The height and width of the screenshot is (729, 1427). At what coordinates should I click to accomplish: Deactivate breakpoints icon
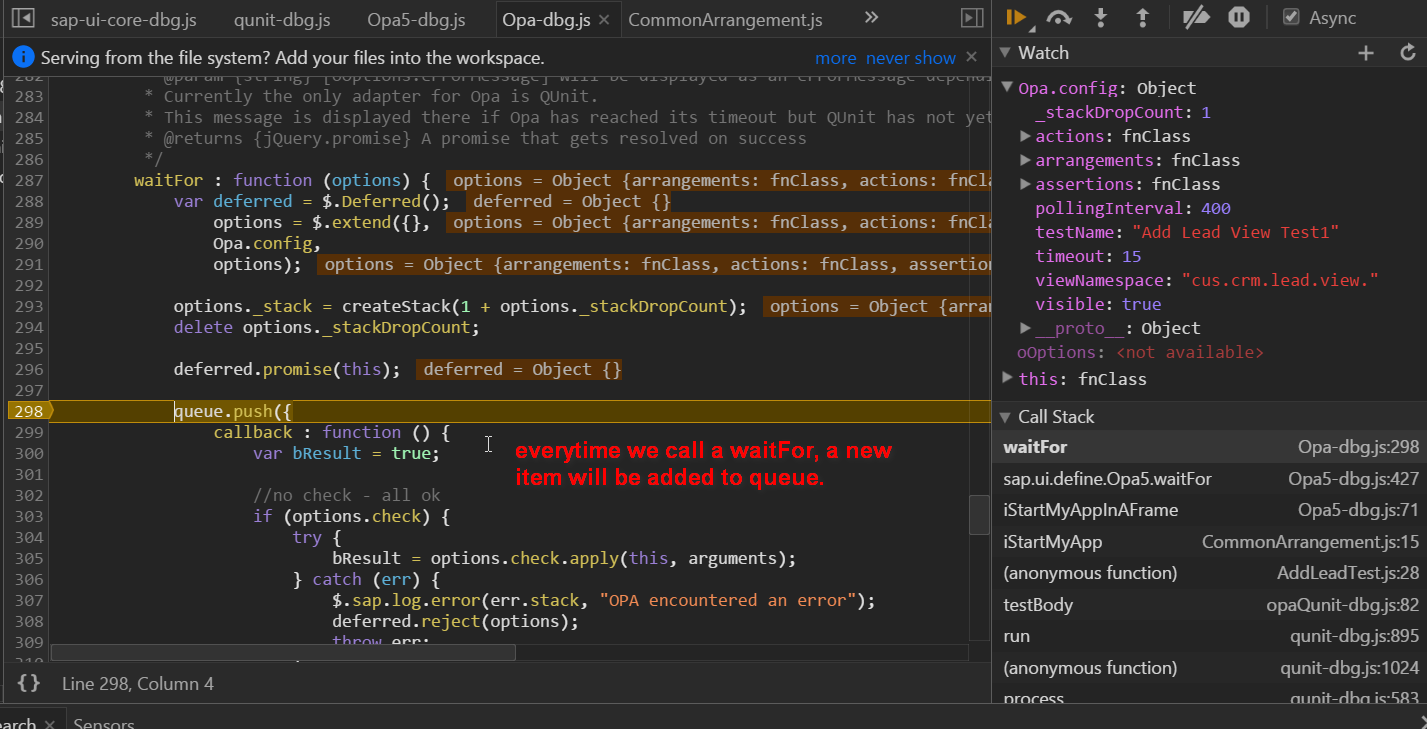tap(1195, 17)
